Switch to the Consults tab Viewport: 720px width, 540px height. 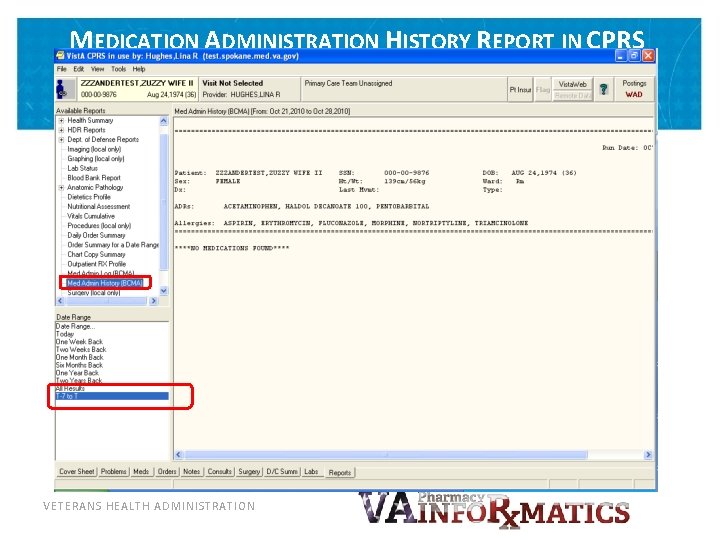coord(219,472)
